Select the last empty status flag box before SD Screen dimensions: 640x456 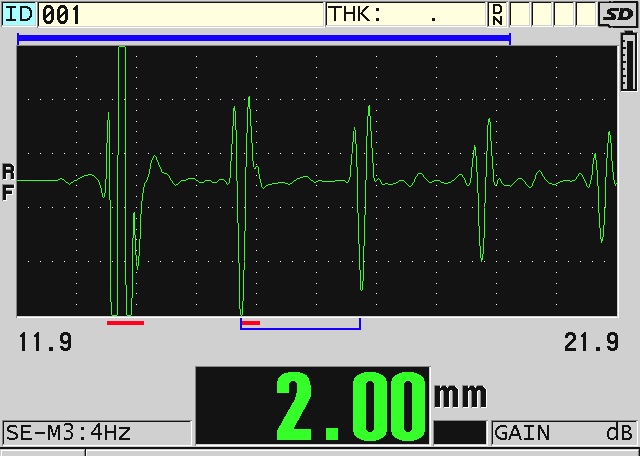[x=587, y=14]
